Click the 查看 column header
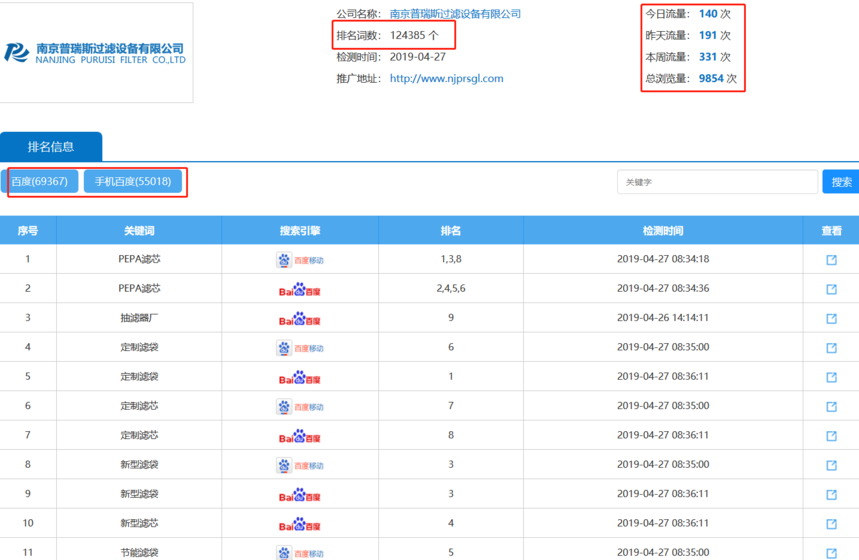Image resolution: width=859 pixels, height=560 pixels. click(x=831, y=231)
